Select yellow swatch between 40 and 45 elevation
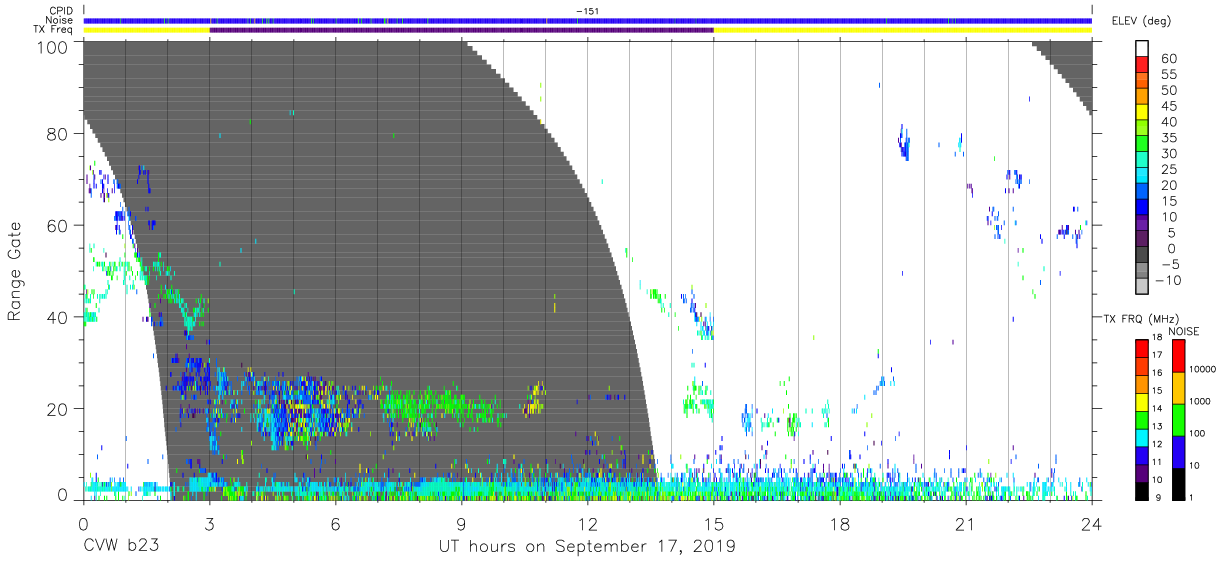 (x=1144, y=114)
